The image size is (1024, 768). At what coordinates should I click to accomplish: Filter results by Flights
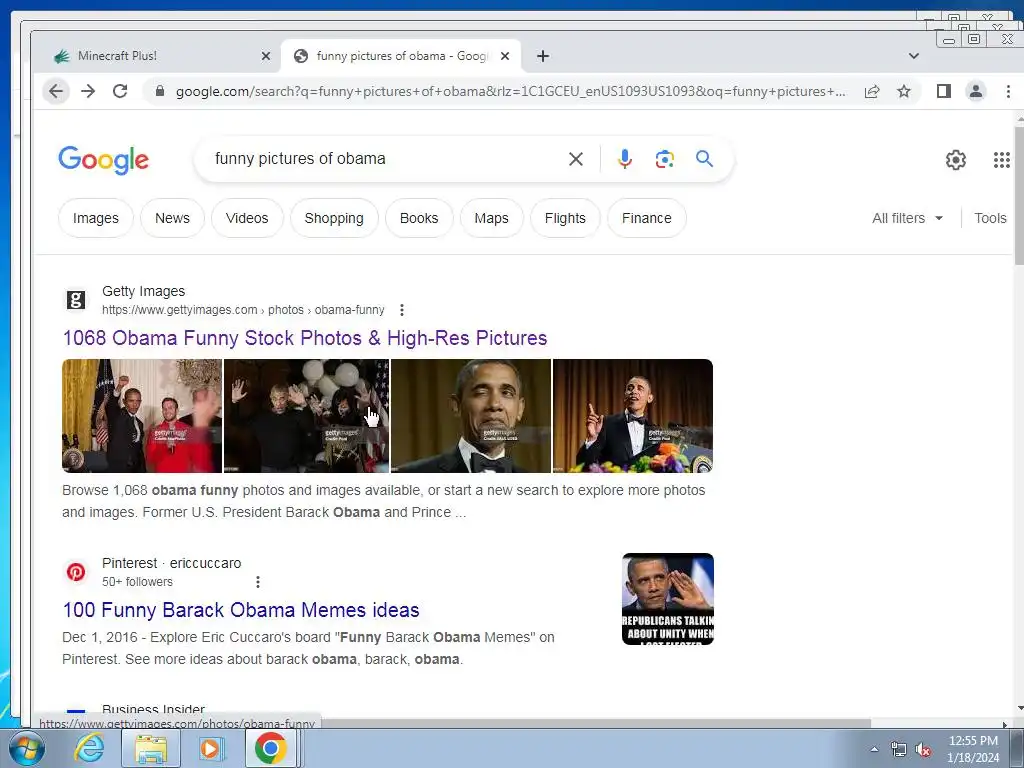pyautogui.click(x=565, y=218)
